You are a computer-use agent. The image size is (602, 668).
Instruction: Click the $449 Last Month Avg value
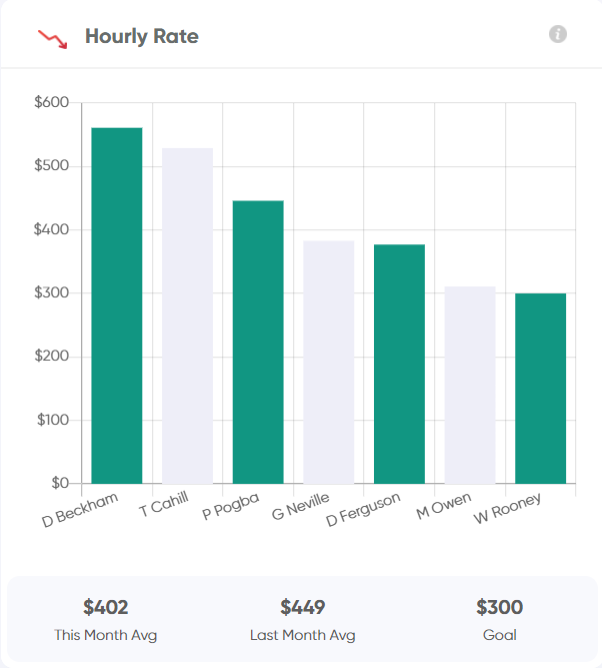[x=302, y=607]
